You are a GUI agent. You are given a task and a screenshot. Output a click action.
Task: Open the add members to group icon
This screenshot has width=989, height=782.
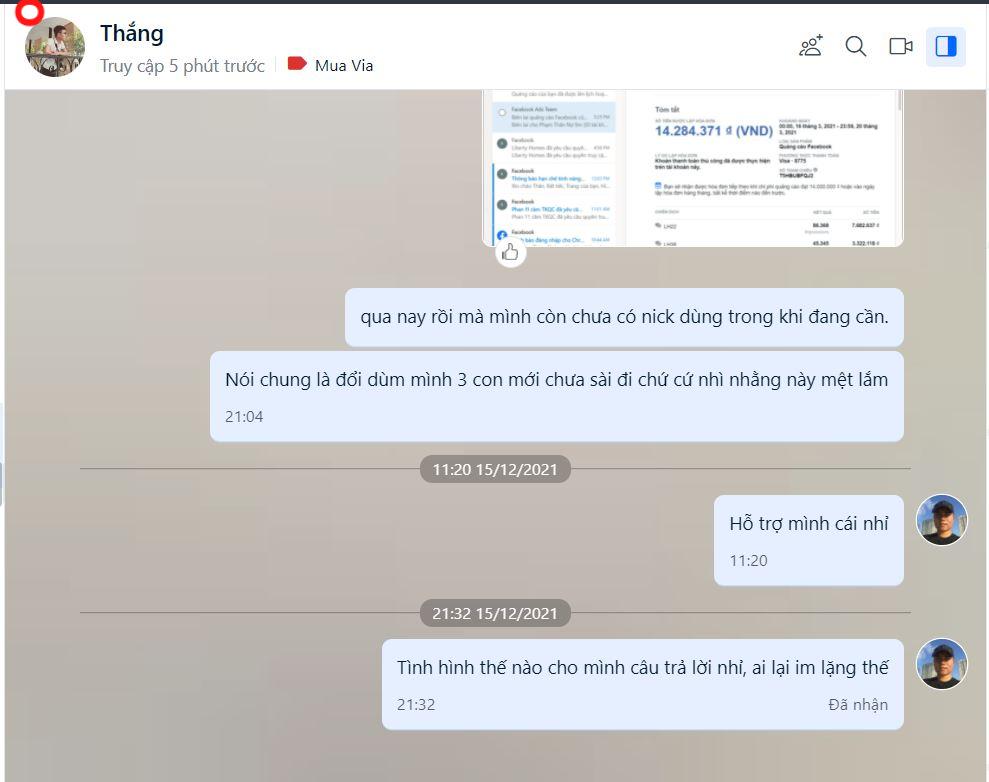pyautogui.click(x=811, y=46)
